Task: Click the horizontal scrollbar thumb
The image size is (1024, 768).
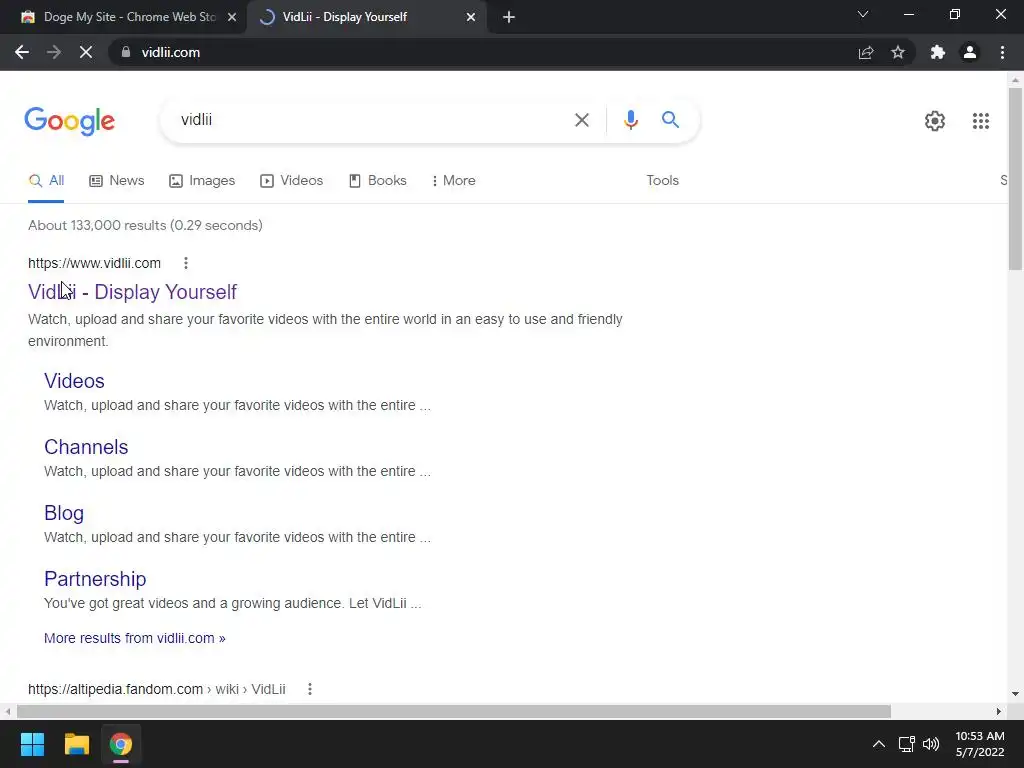Action: [x=454, y=711]
